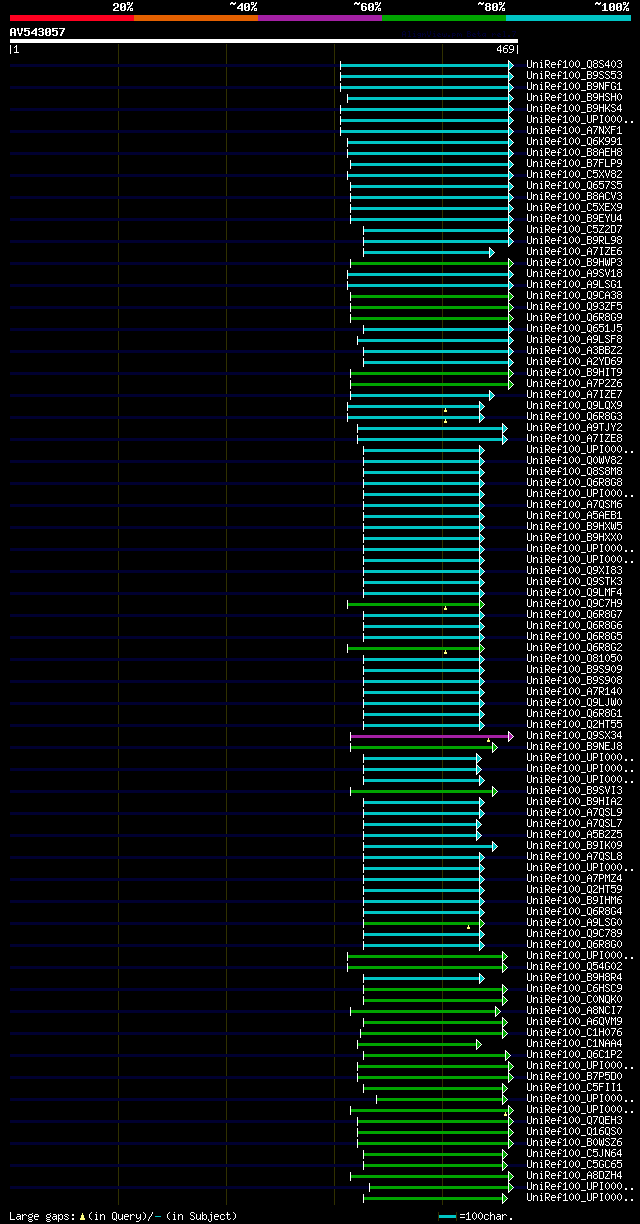Select the UniRef100_A3BBZ2 entry

[x=574, y=350]
